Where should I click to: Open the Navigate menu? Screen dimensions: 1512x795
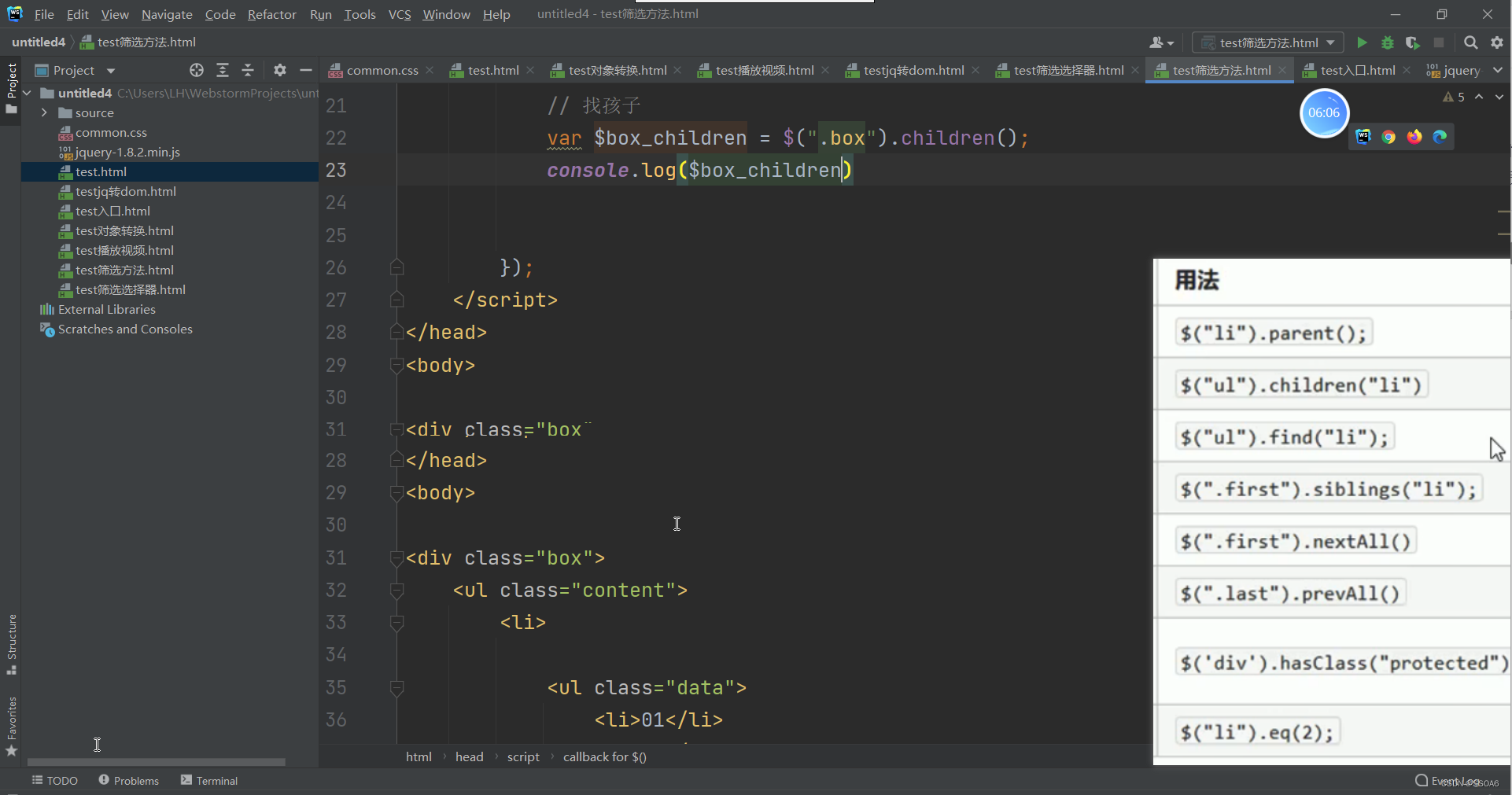tap(167, 14)
